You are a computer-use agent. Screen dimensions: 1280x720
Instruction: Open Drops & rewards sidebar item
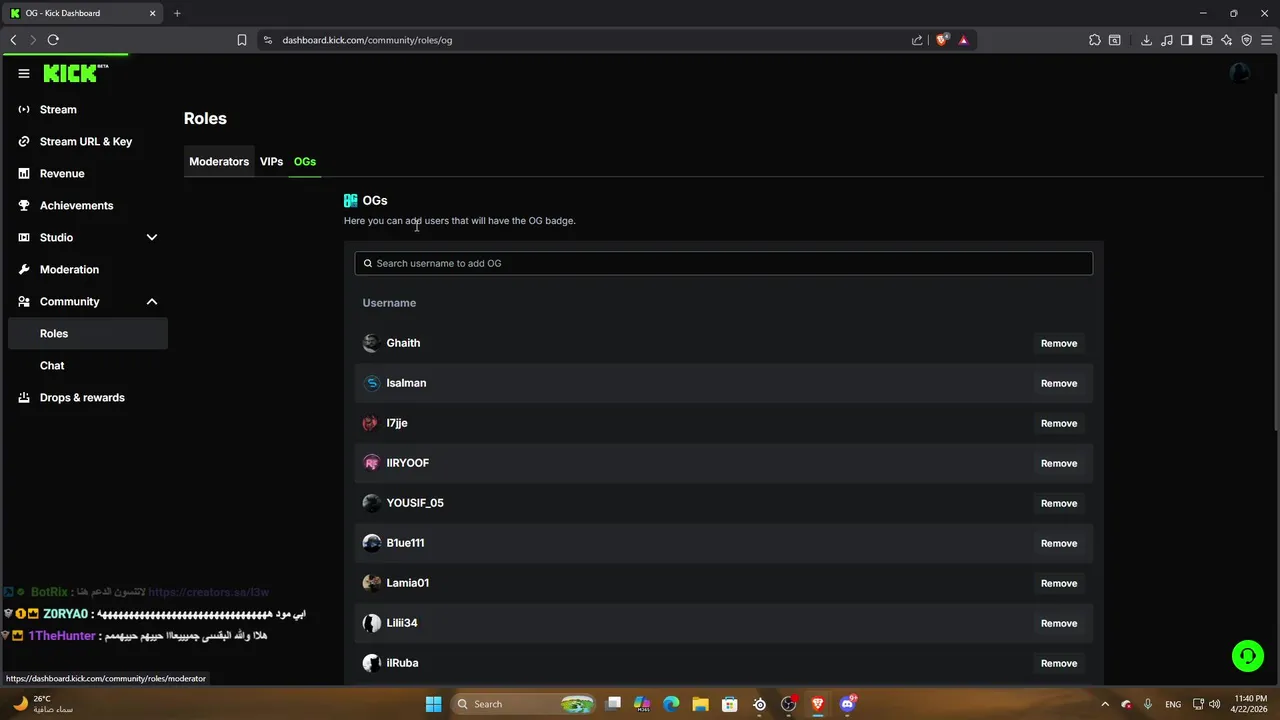pyautogui.click(x=88, y=397)
